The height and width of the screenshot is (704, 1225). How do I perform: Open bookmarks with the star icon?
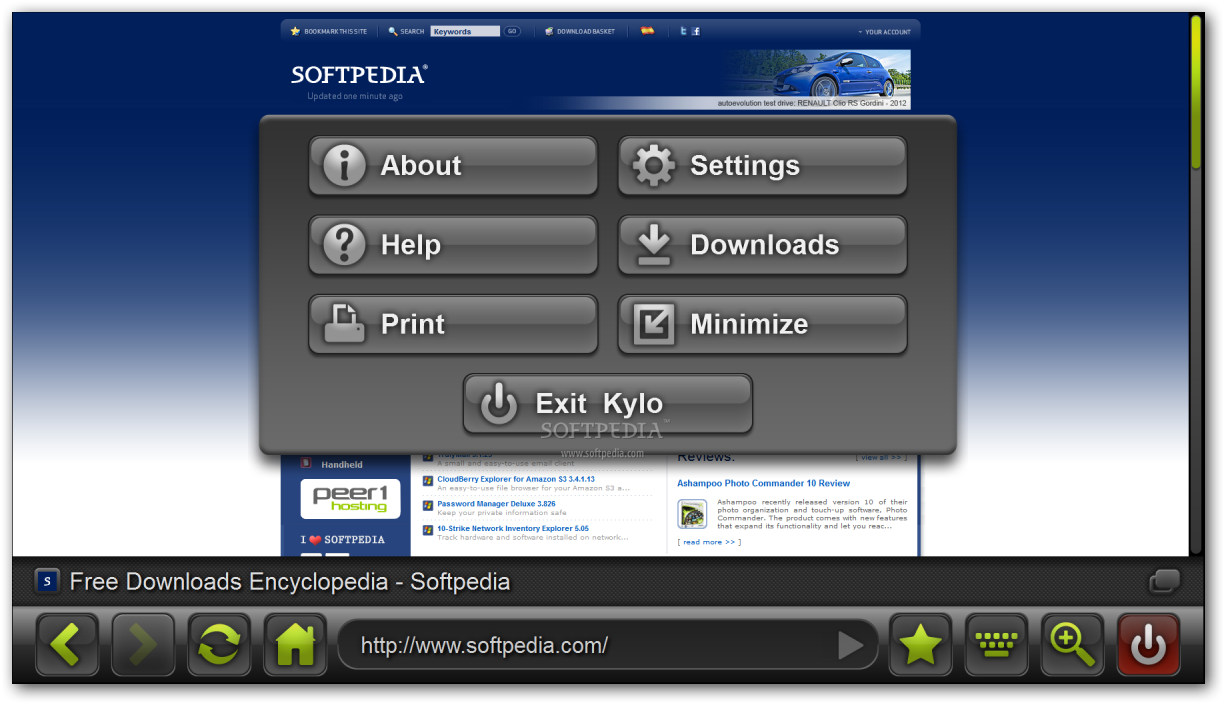point(921,645)
